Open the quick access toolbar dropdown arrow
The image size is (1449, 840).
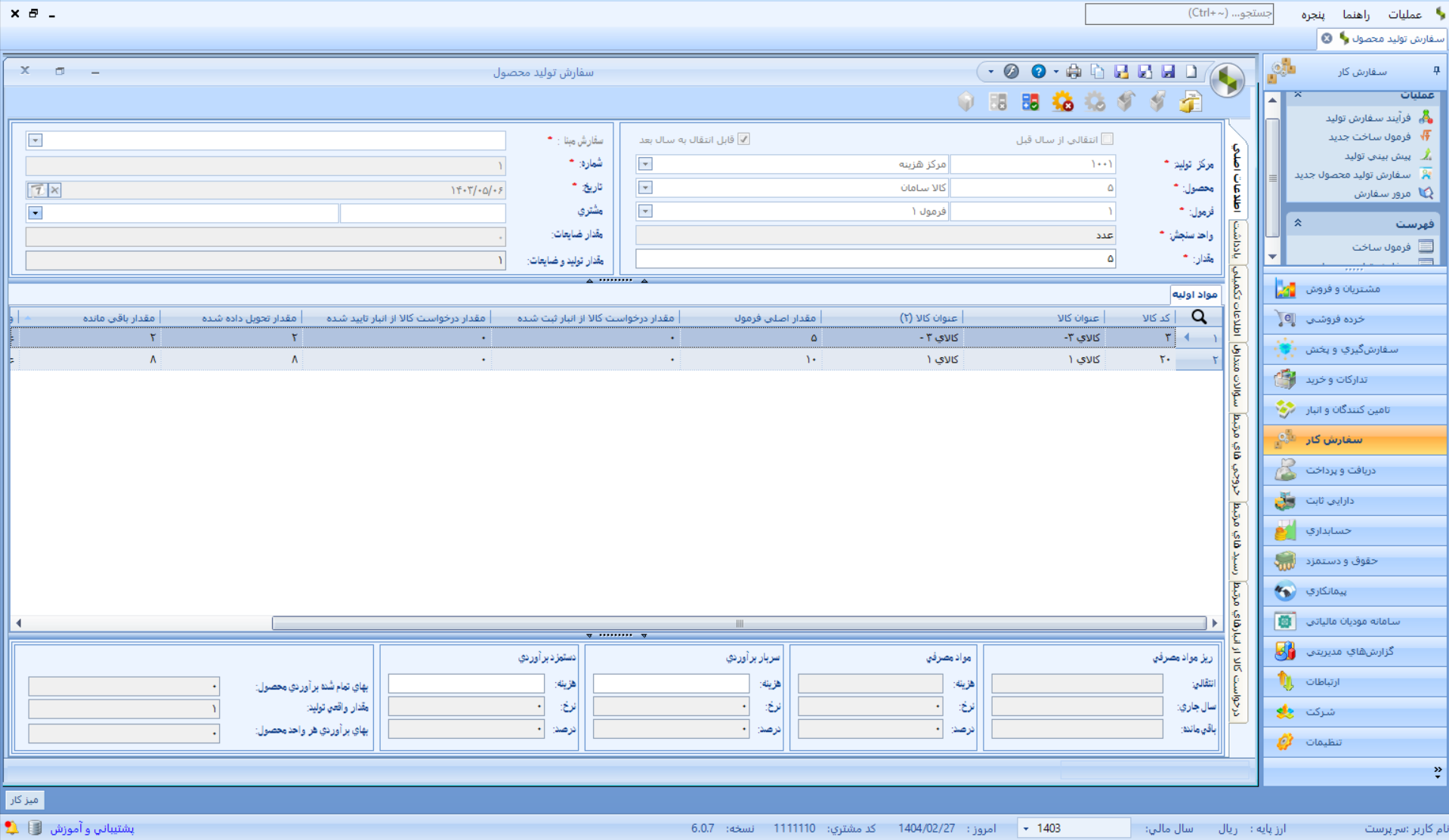tap(990, 72)
